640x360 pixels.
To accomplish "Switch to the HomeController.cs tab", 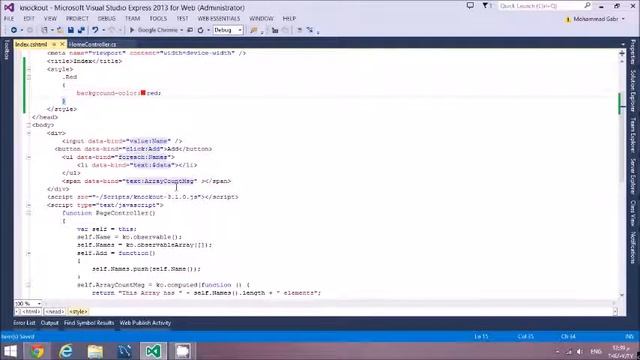I will pos(92,44).
